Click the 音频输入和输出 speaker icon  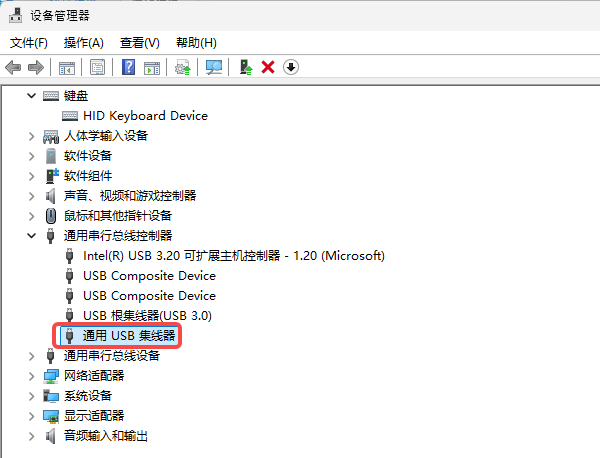coord(51,436)
